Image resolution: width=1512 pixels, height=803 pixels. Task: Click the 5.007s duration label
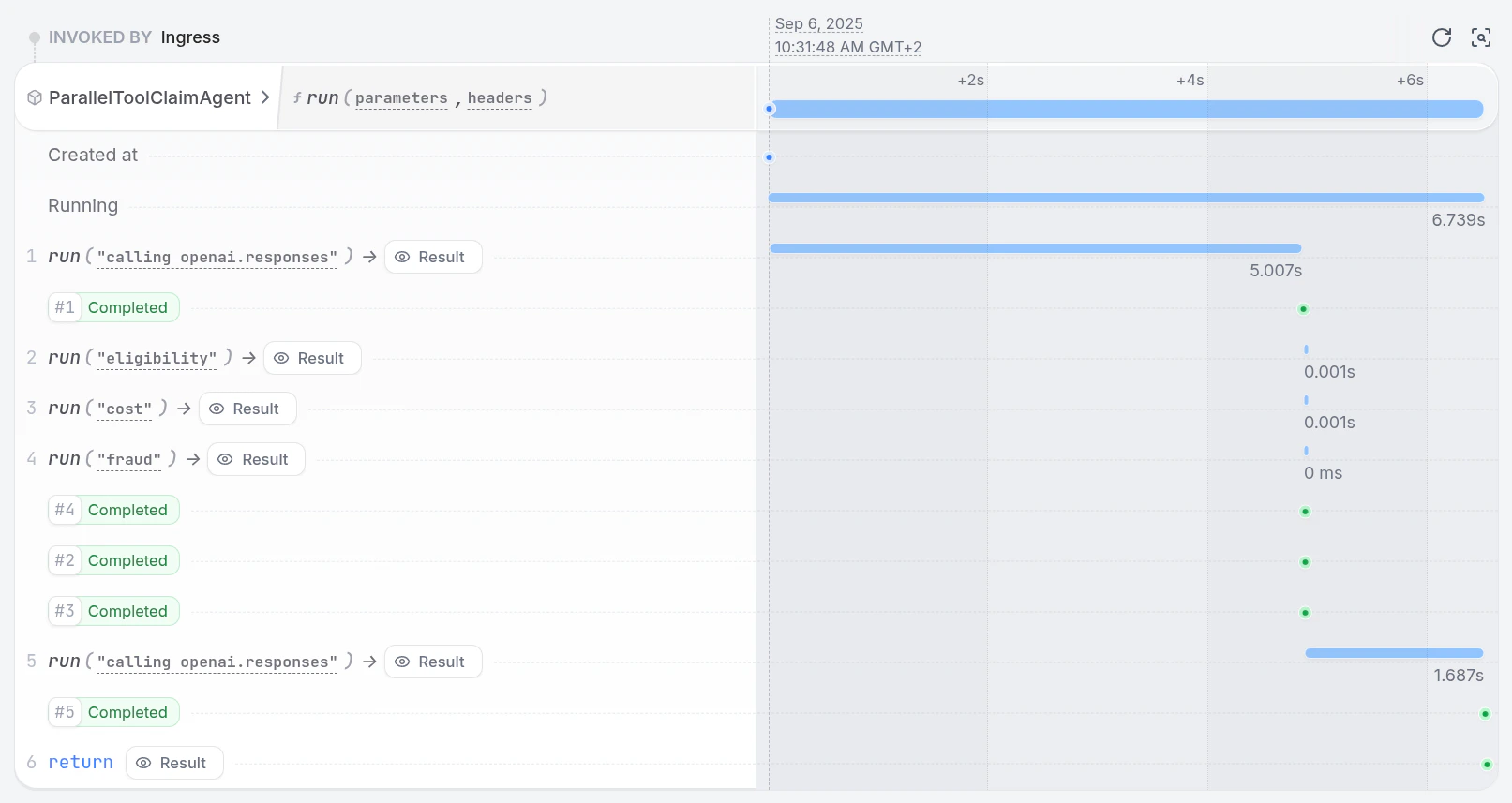tap(1276, 271)
